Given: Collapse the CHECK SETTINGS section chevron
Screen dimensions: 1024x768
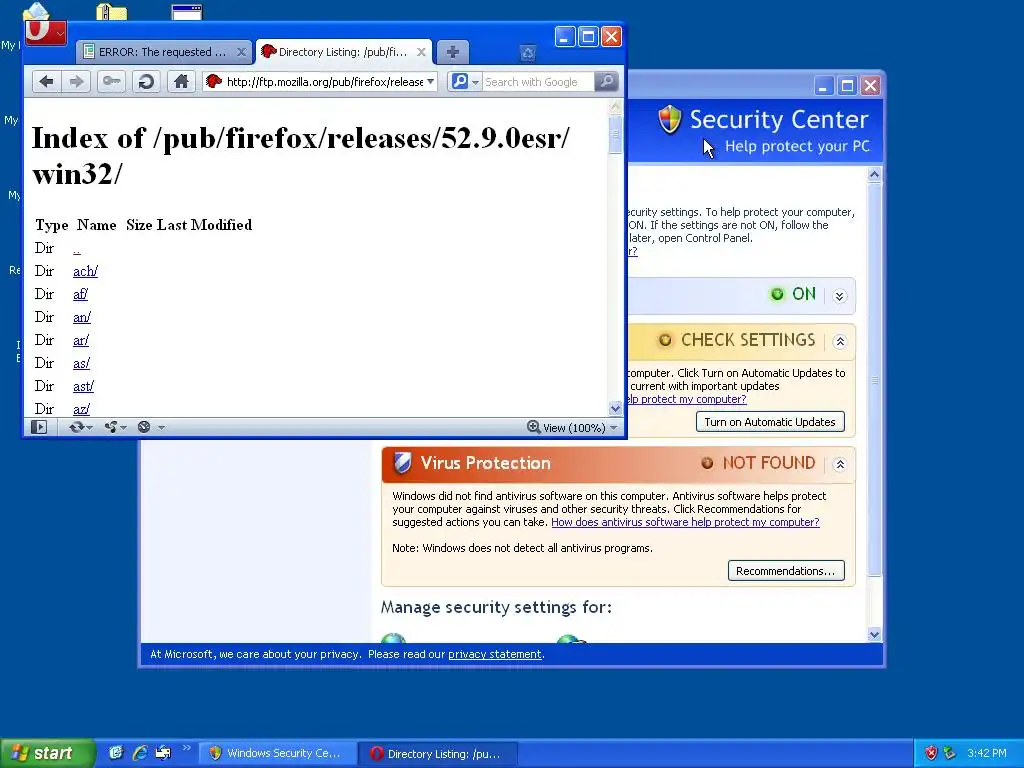Looking at the screenshot, I should tap(840, 342).
